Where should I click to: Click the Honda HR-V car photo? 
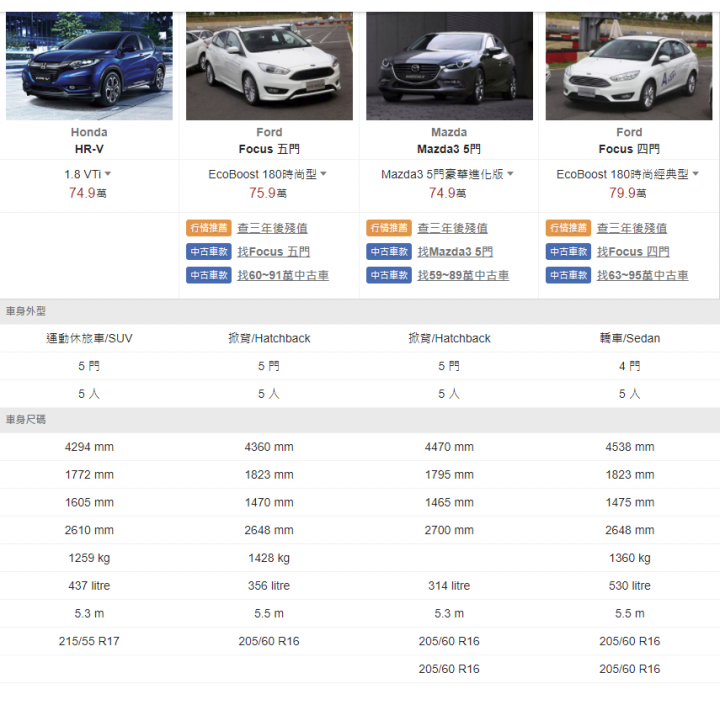tap(89, 66)
